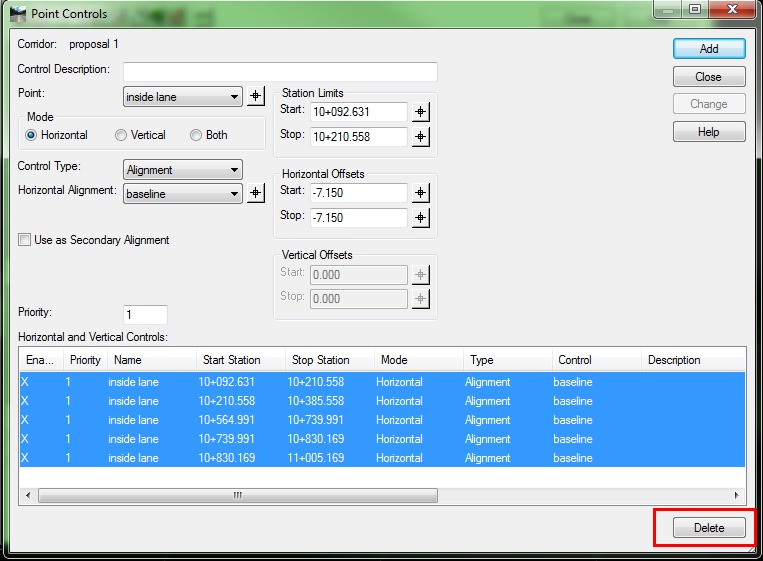Open the Point dropdown showing inside lane
The height and width of the screenshot is (561, 763).
coord(182,97)
